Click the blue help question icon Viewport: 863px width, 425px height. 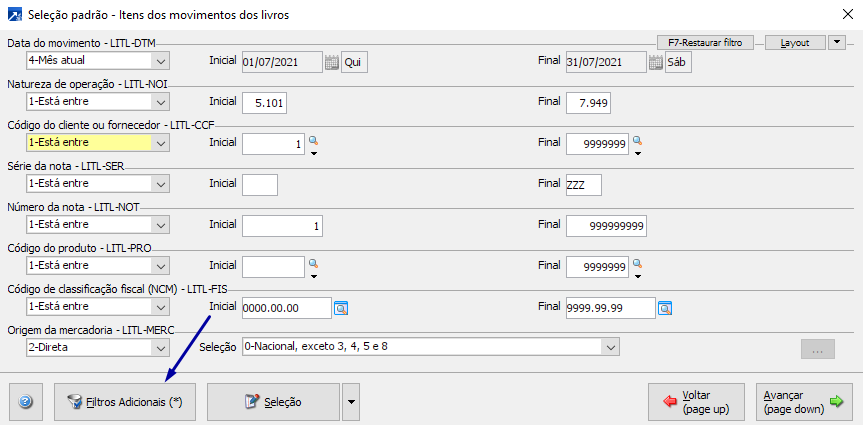(x=26, y=401)
